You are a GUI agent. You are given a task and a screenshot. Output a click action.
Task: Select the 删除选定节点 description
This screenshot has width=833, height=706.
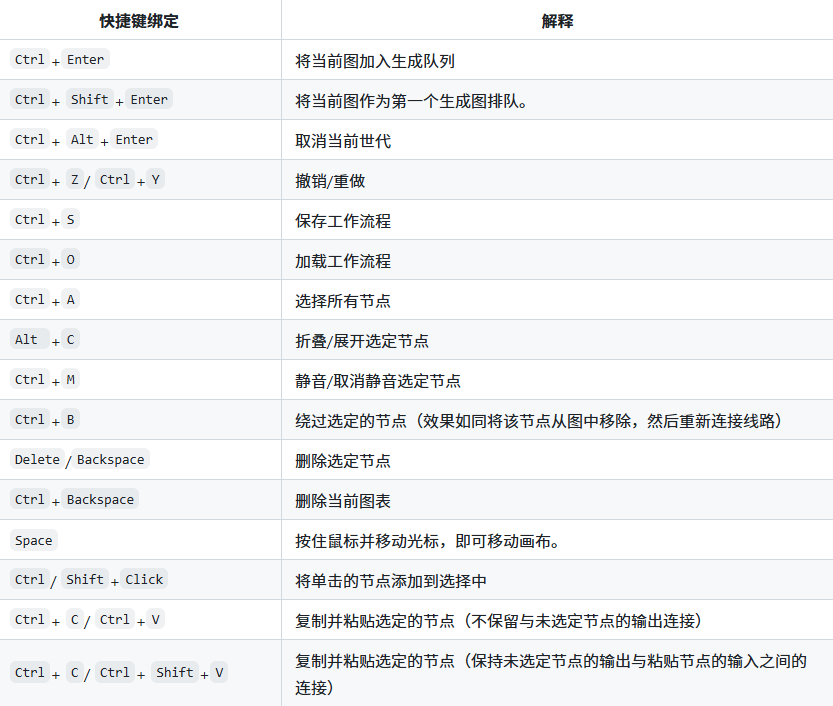point(343,461)
